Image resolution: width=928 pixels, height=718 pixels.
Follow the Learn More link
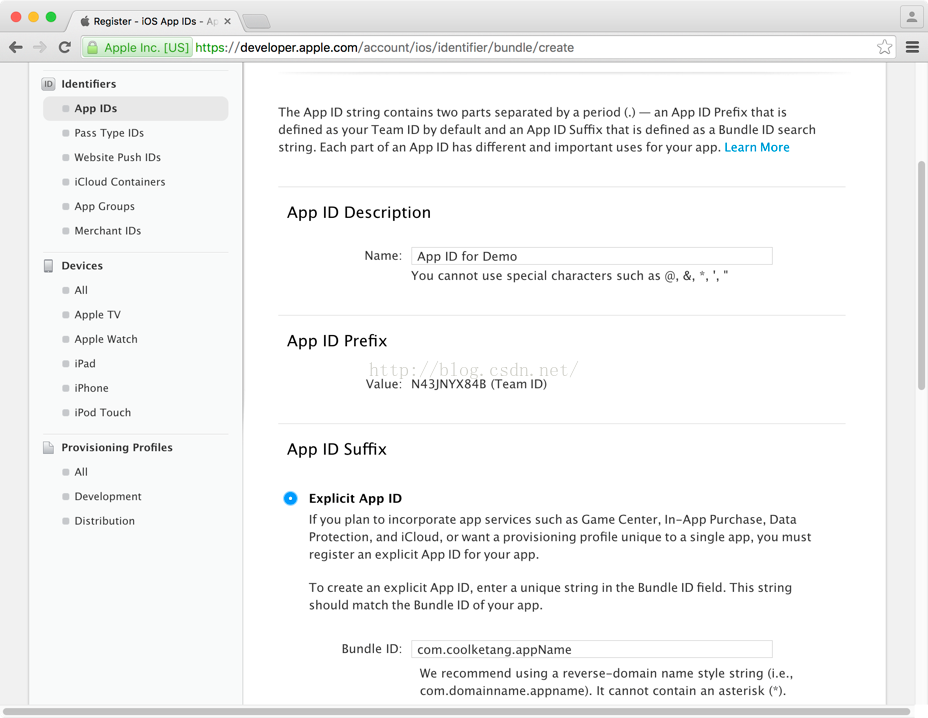pyautogui.click(x=757, y=147)
